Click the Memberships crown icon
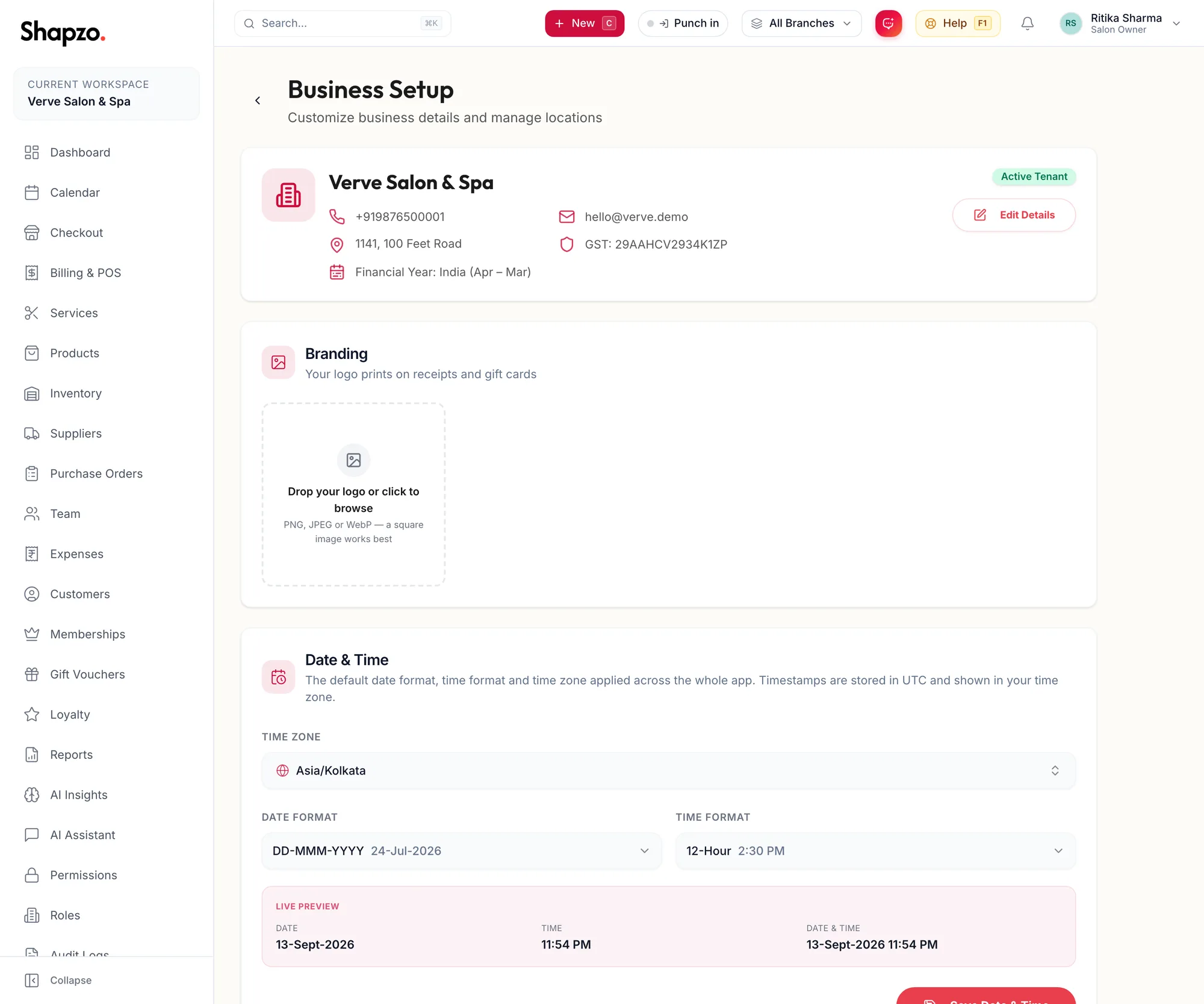The image size is (1204, 1004). (32, 634)
